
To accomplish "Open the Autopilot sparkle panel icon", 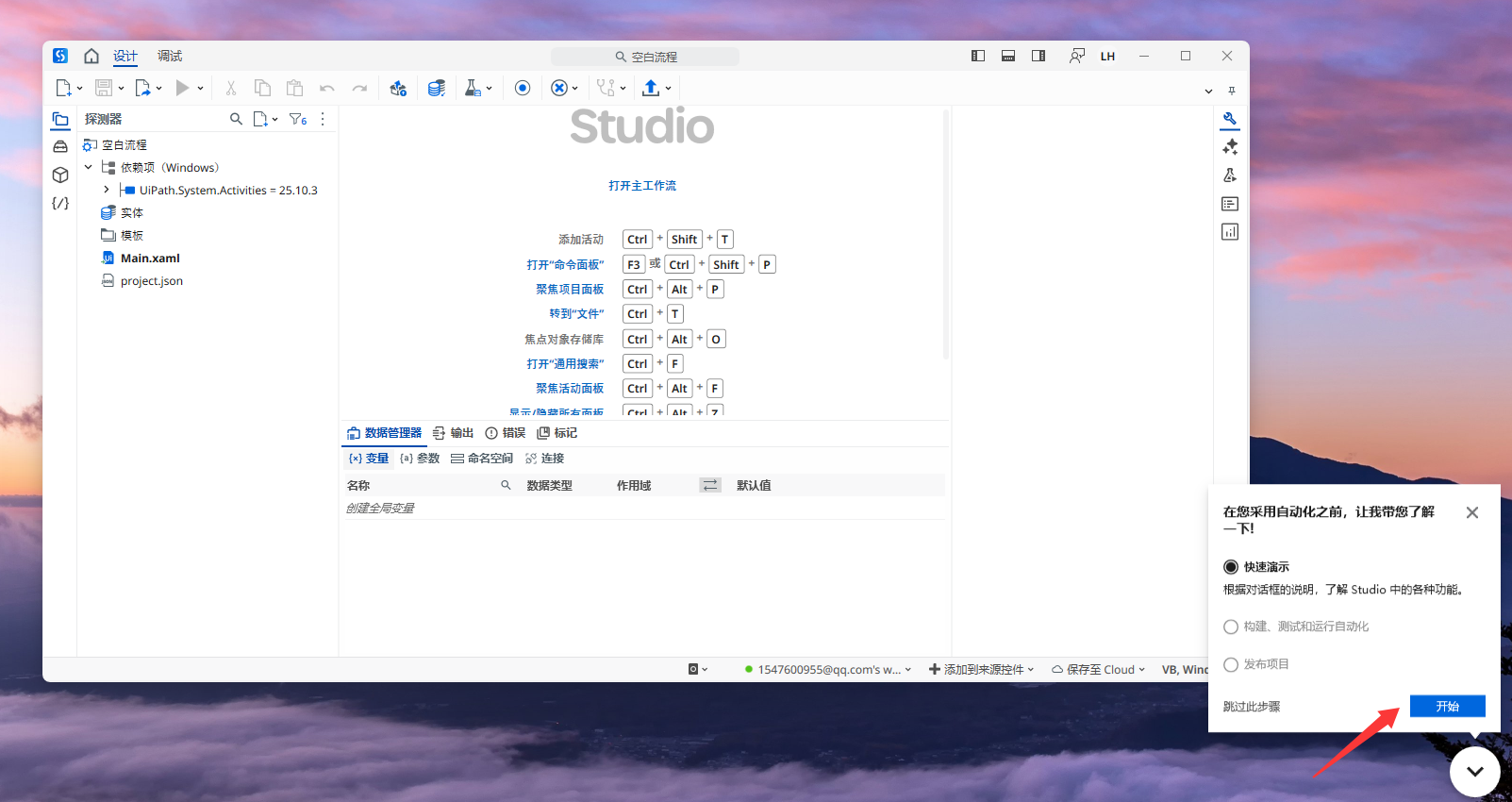I will 1230,147.
